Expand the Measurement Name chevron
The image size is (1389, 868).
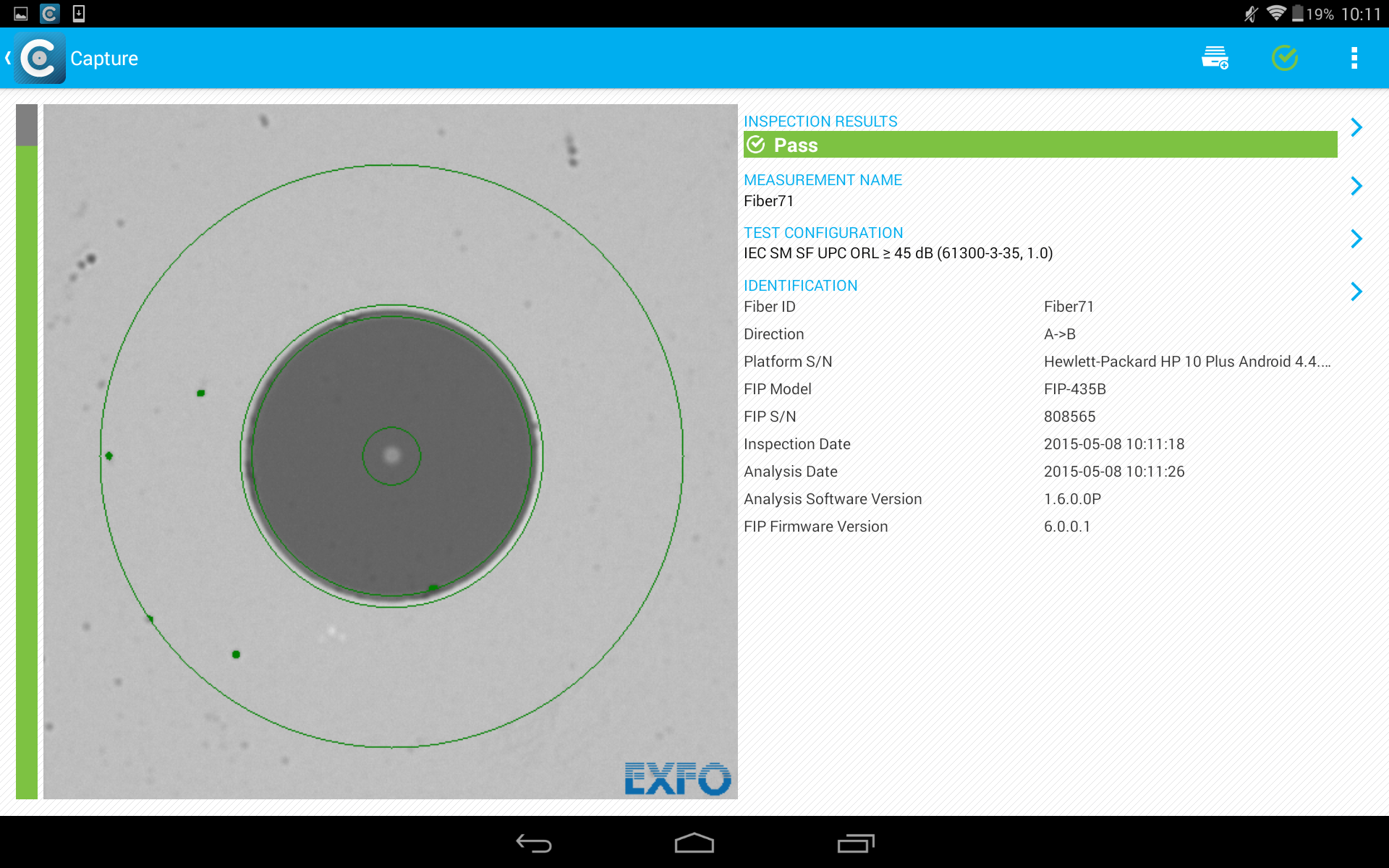pyautogui.click(x=1356, y=186)
